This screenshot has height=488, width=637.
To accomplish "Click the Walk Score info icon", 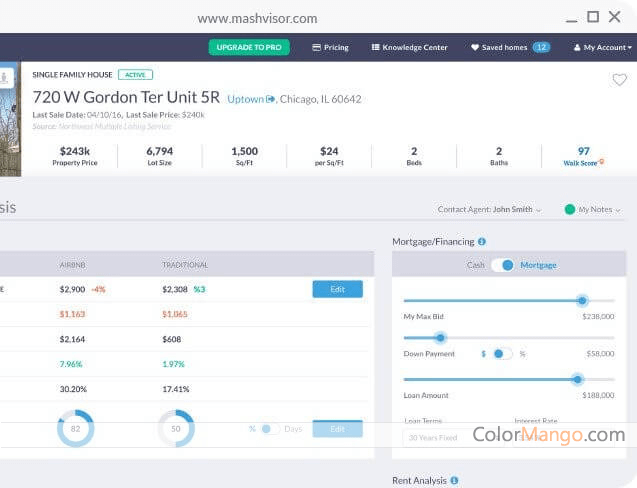I will [601, 162].
